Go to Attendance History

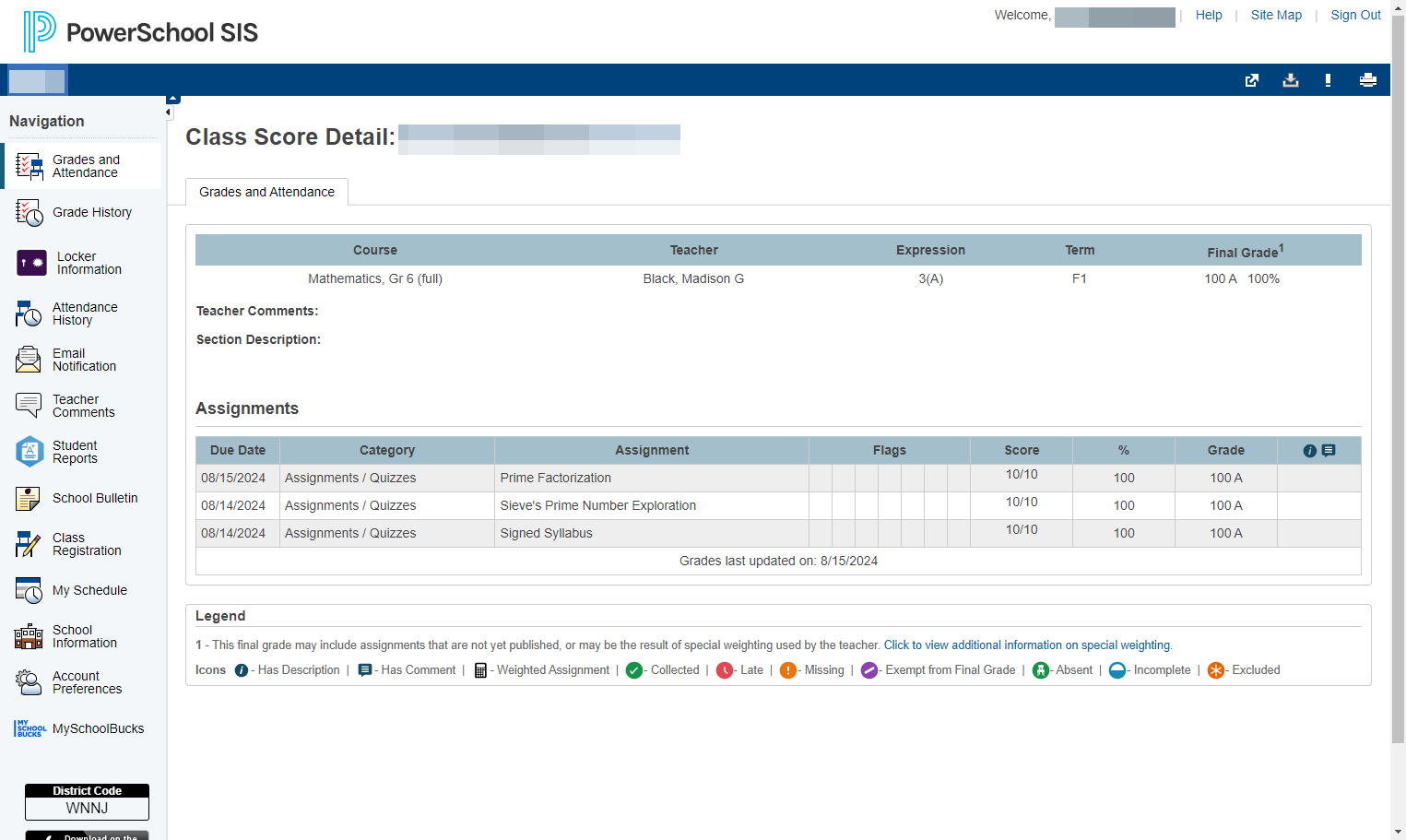(x=85, y=314)
